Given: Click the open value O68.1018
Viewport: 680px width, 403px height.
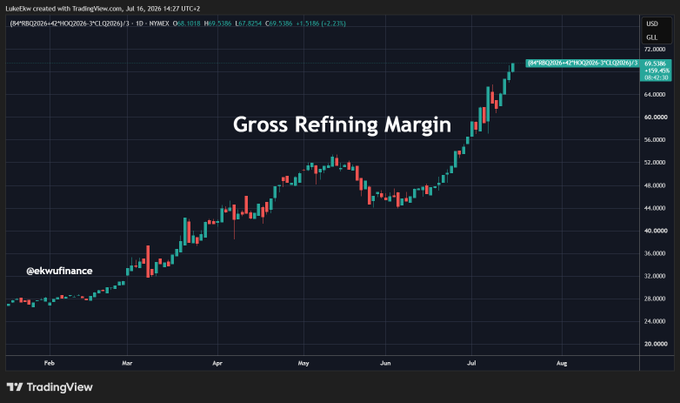Looking at the screenshot, I should (186, 23).
